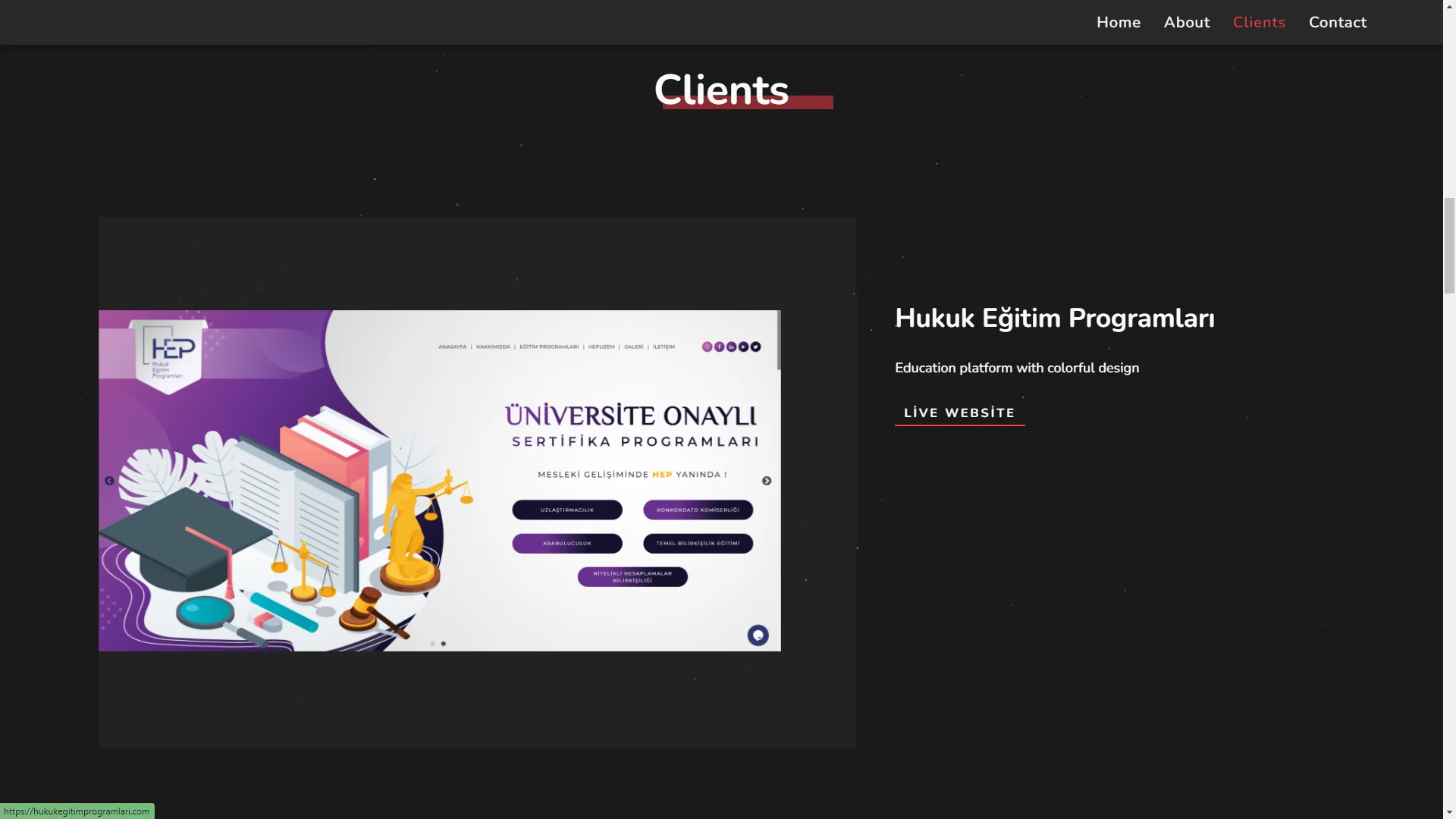Click the scrollbar down arrow
This screenshot has width=1456, height=819.
[x=1449, y=812]
